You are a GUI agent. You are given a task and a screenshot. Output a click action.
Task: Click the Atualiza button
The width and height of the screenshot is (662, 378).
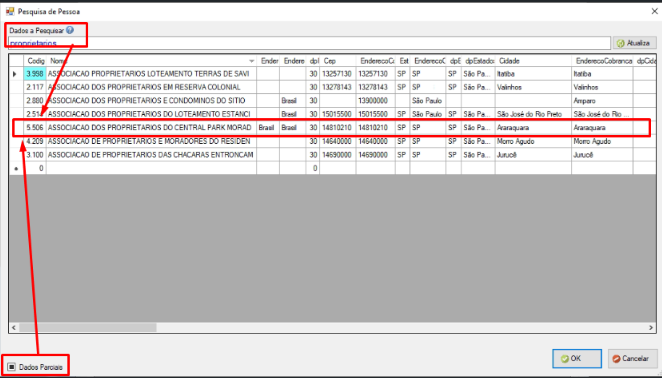(635, 43)
